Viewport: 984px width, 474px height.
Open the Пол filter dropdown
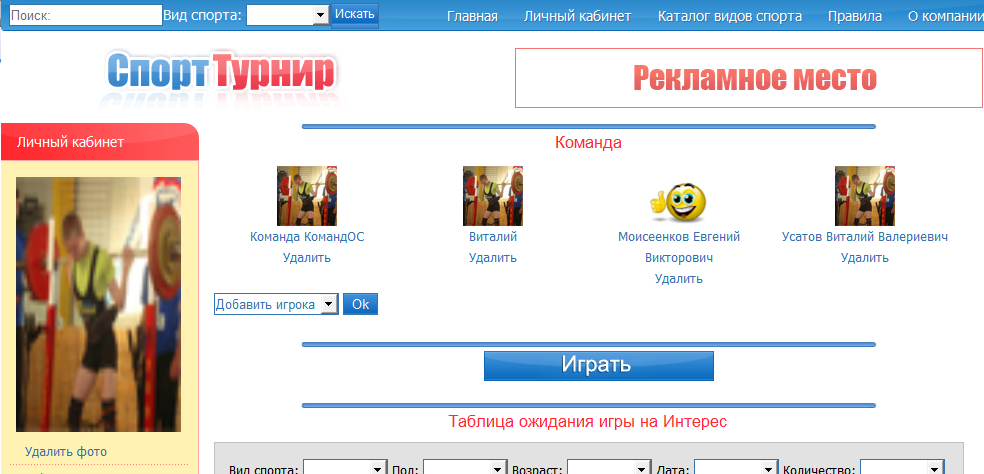(x=464, y=469)
